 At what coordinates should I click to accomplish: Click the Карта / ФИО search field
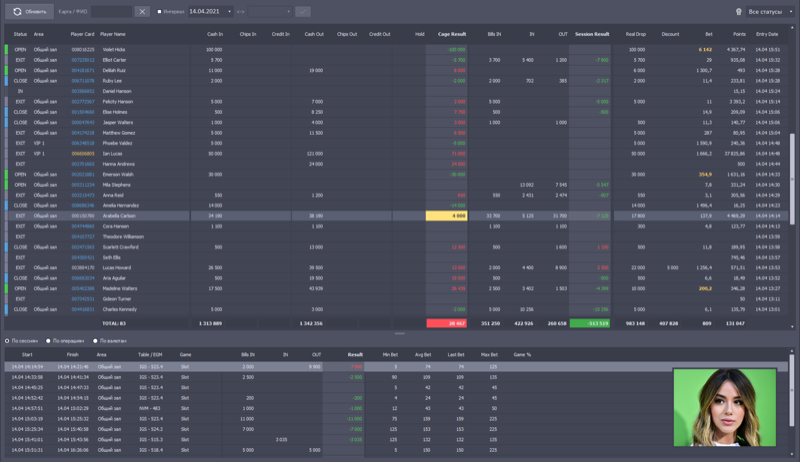pyautogui.click(x=110, y=11)
